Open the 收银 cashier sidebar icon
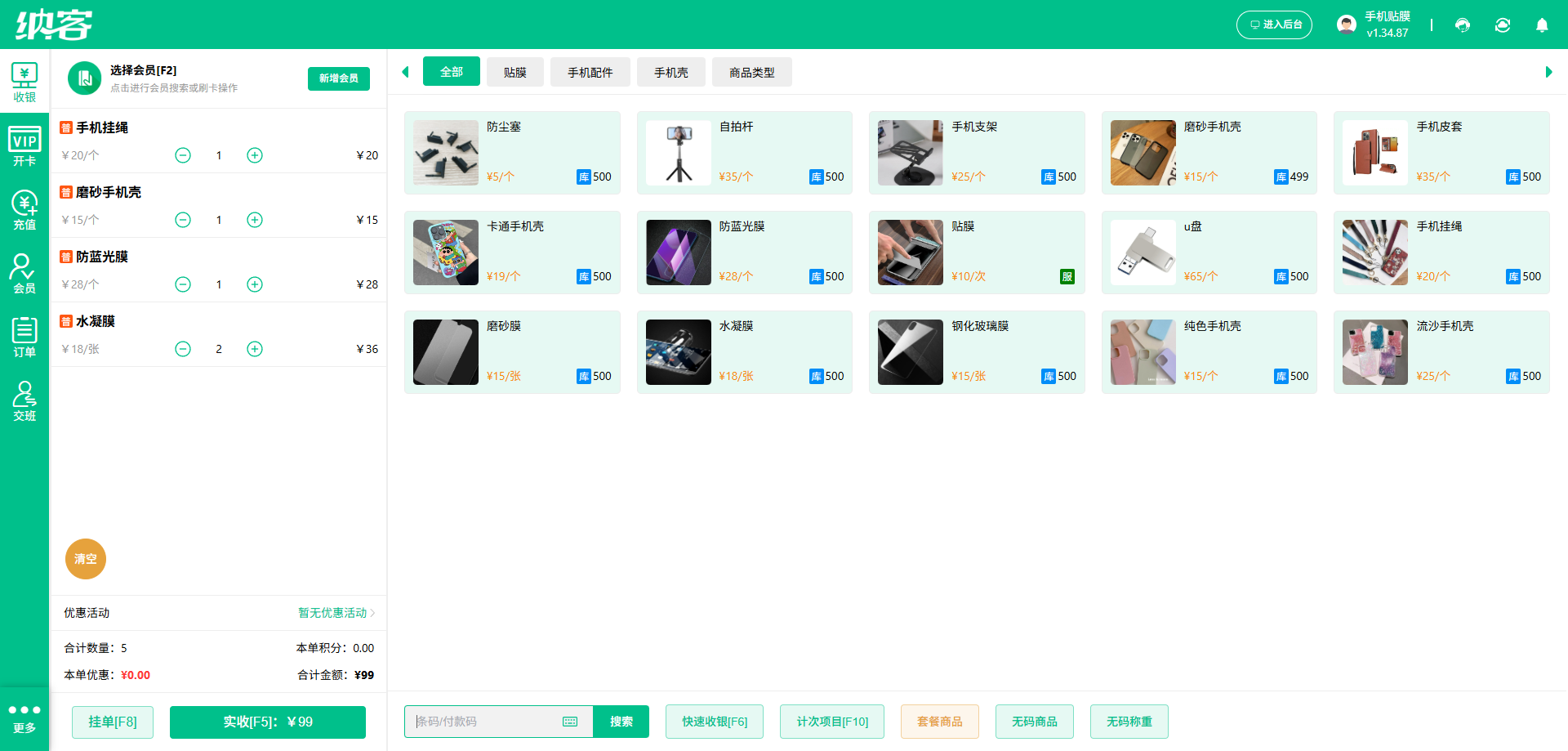The height and width of the screenshot is (751, 1568). 24,83
